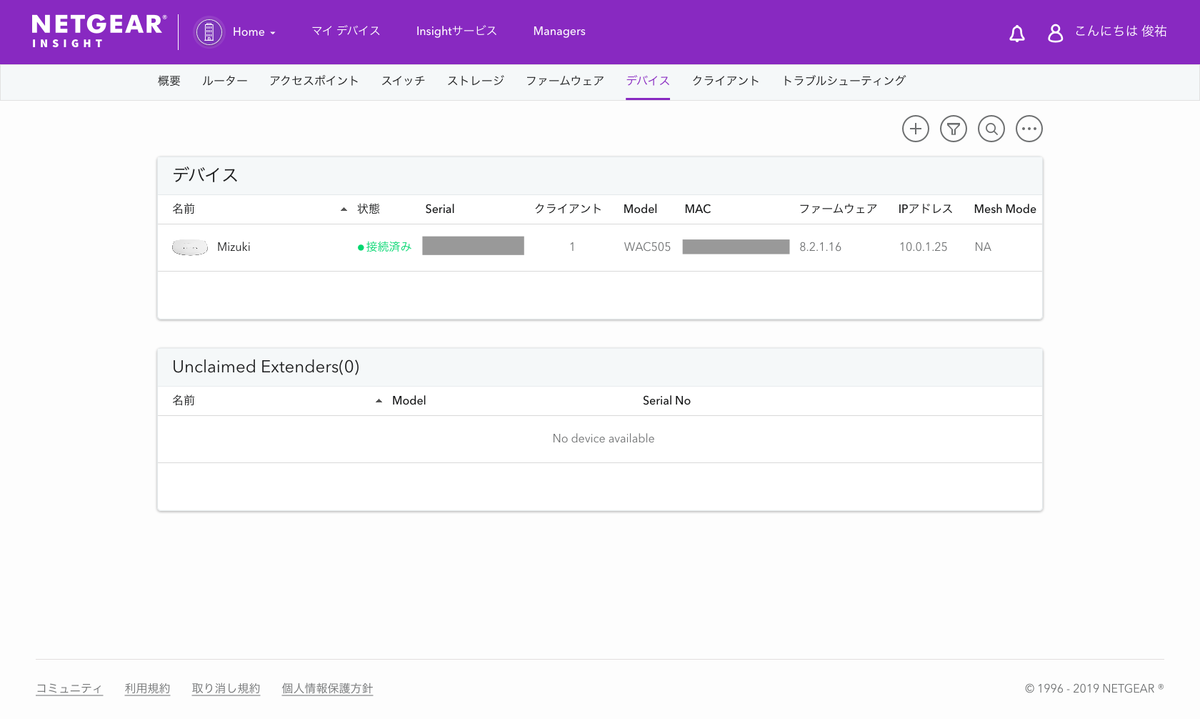
Task: Click the 状態 column header
Action: pos(369,209)
